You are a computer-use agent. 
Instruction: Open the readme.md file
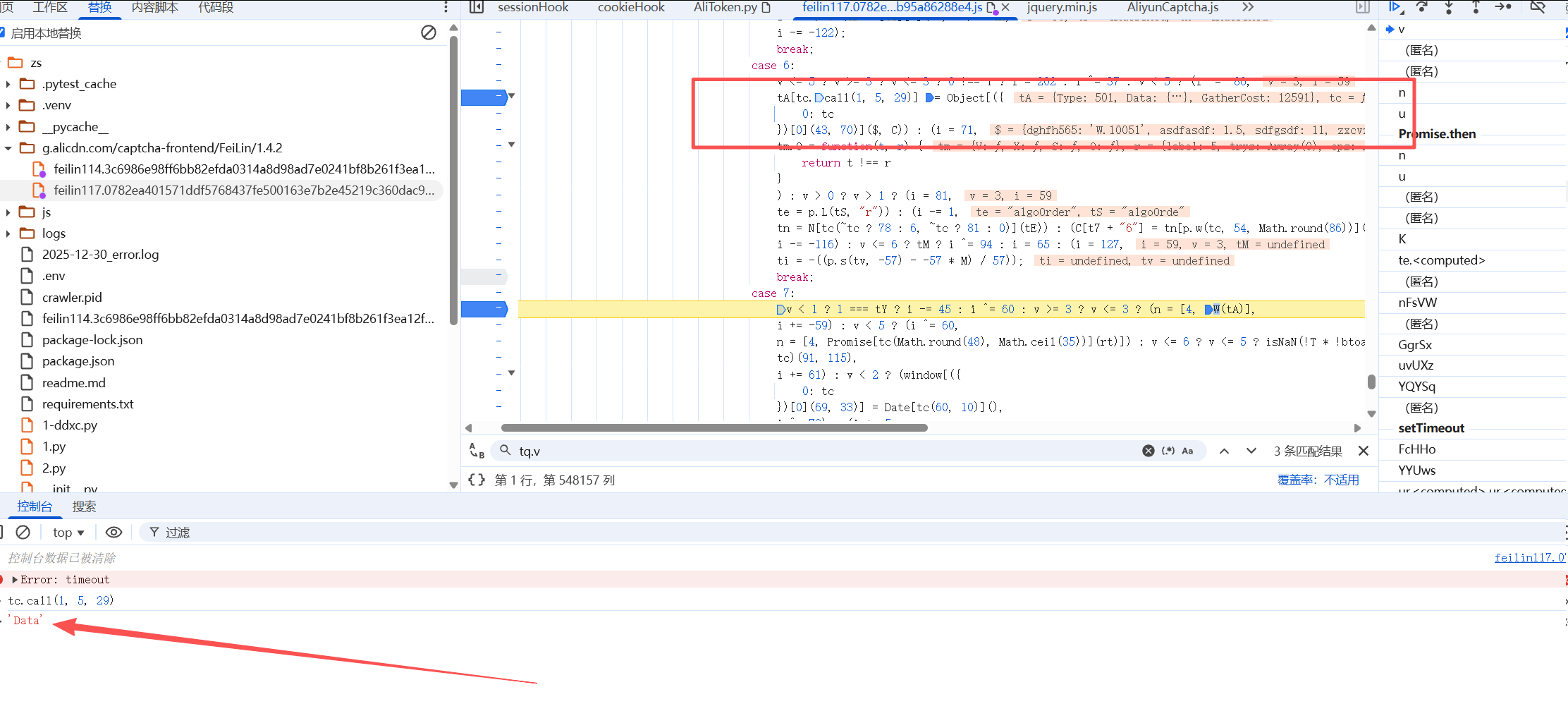tap(74, 383)
